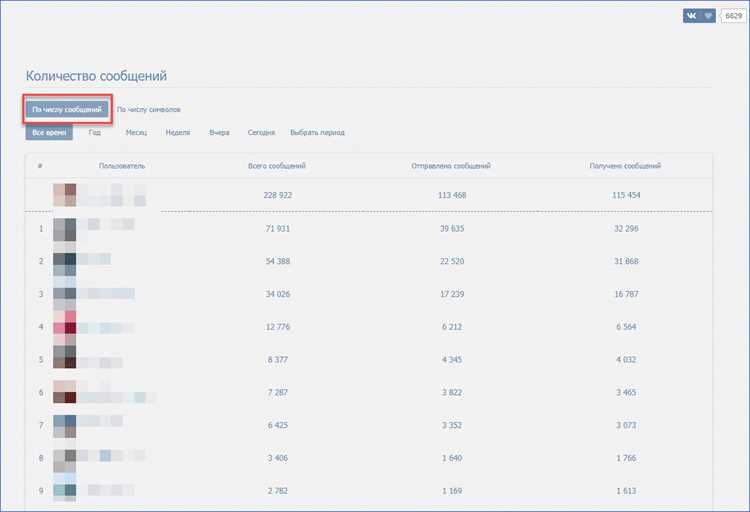
Task: Click the blurred username in row 1
Action: point(106,224)
